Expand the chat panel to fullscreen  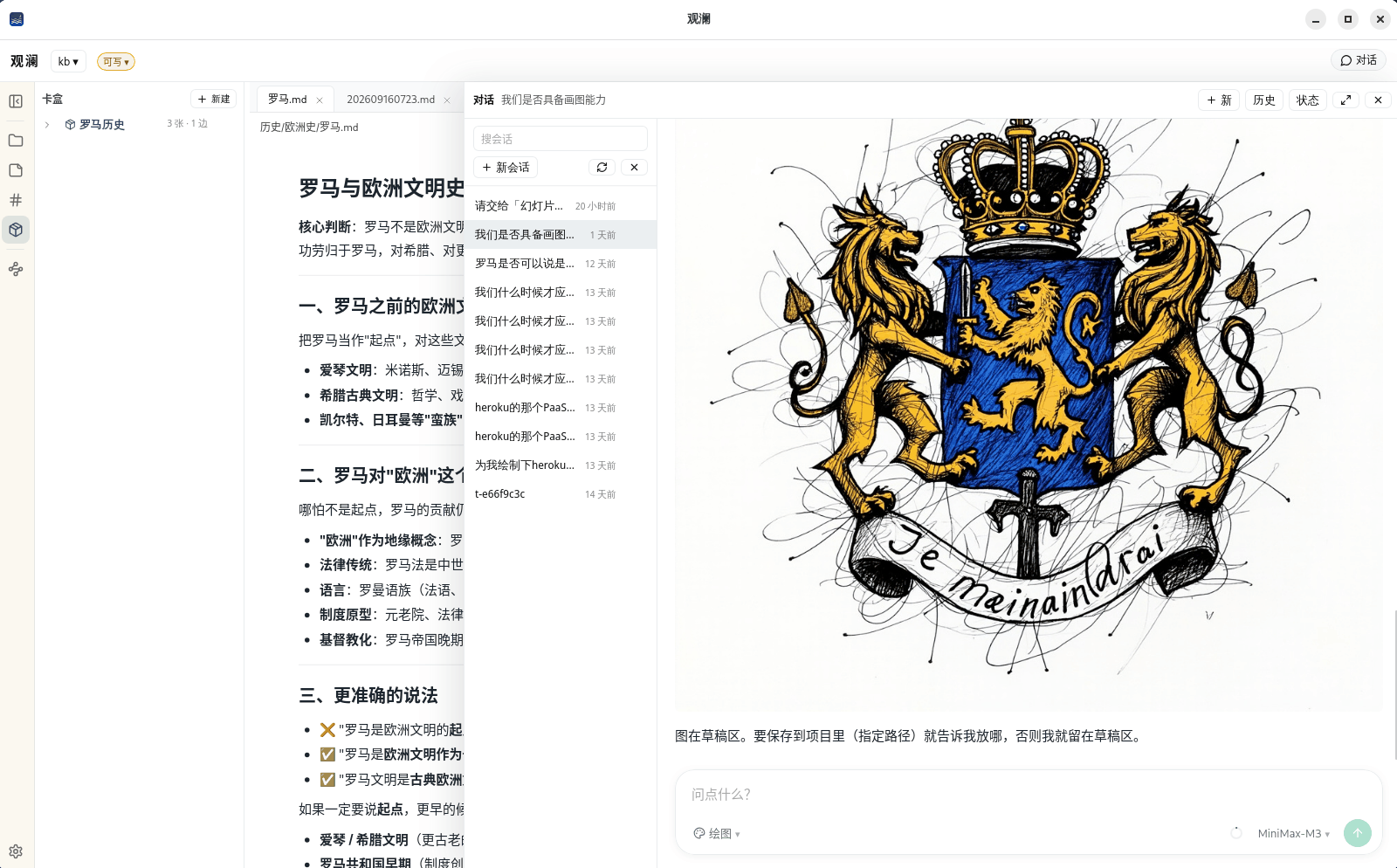(1345, 100)
